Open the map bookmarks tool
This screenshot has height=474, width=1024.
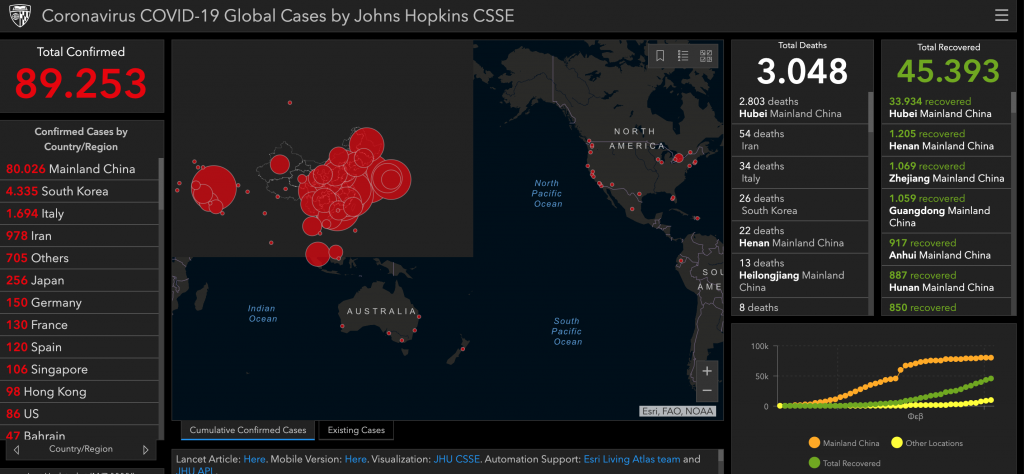click(660, 56)
